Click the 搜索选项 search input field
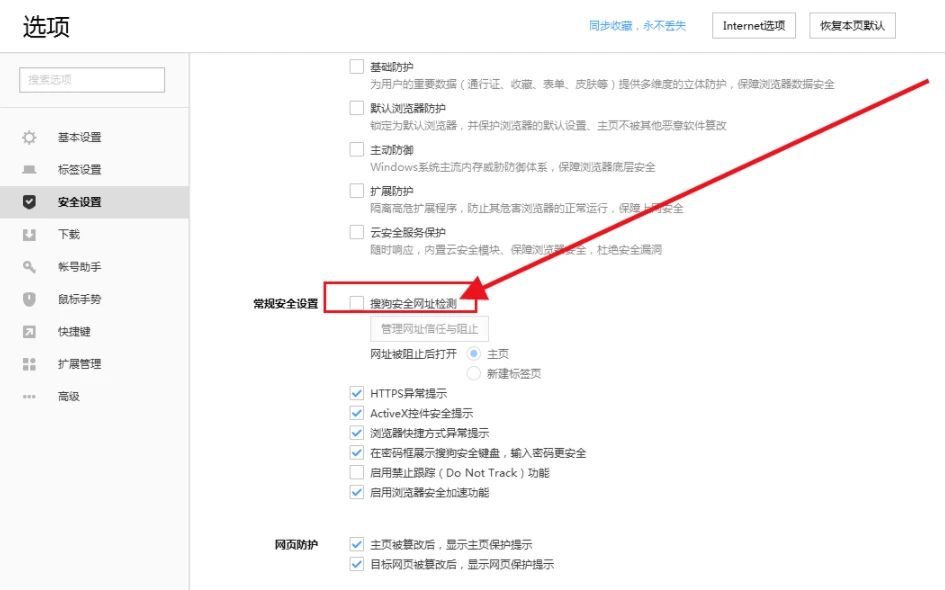945x590 pixels. (x=92, y=80)
